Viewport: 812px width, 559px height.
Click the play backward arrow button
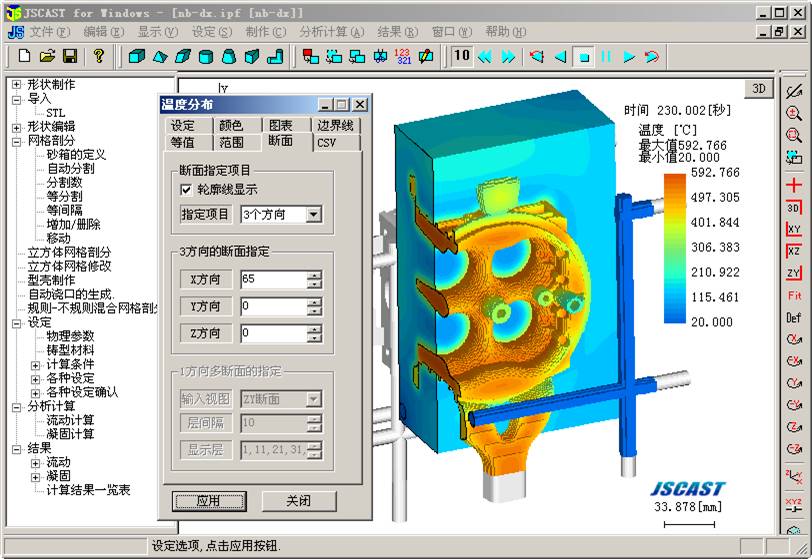(560, 56)
